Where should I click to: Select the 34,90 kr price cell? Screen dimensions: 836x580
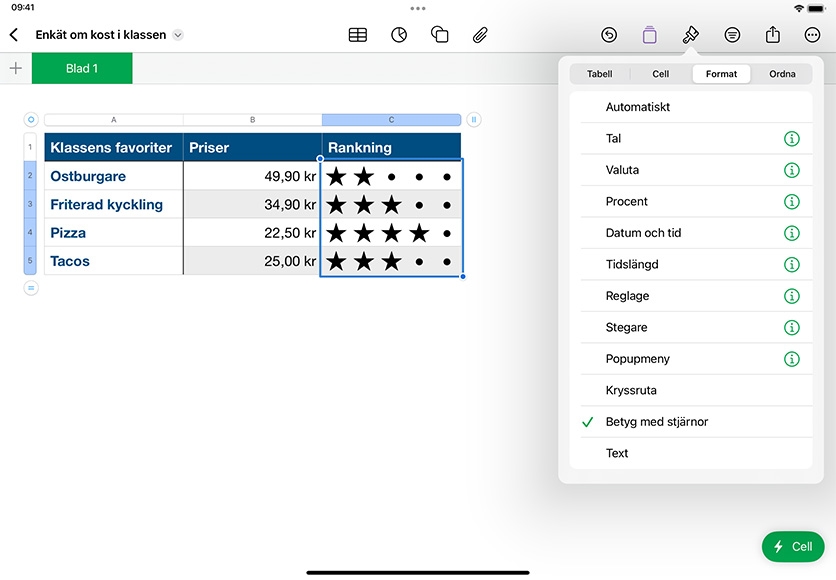point(252,204)
